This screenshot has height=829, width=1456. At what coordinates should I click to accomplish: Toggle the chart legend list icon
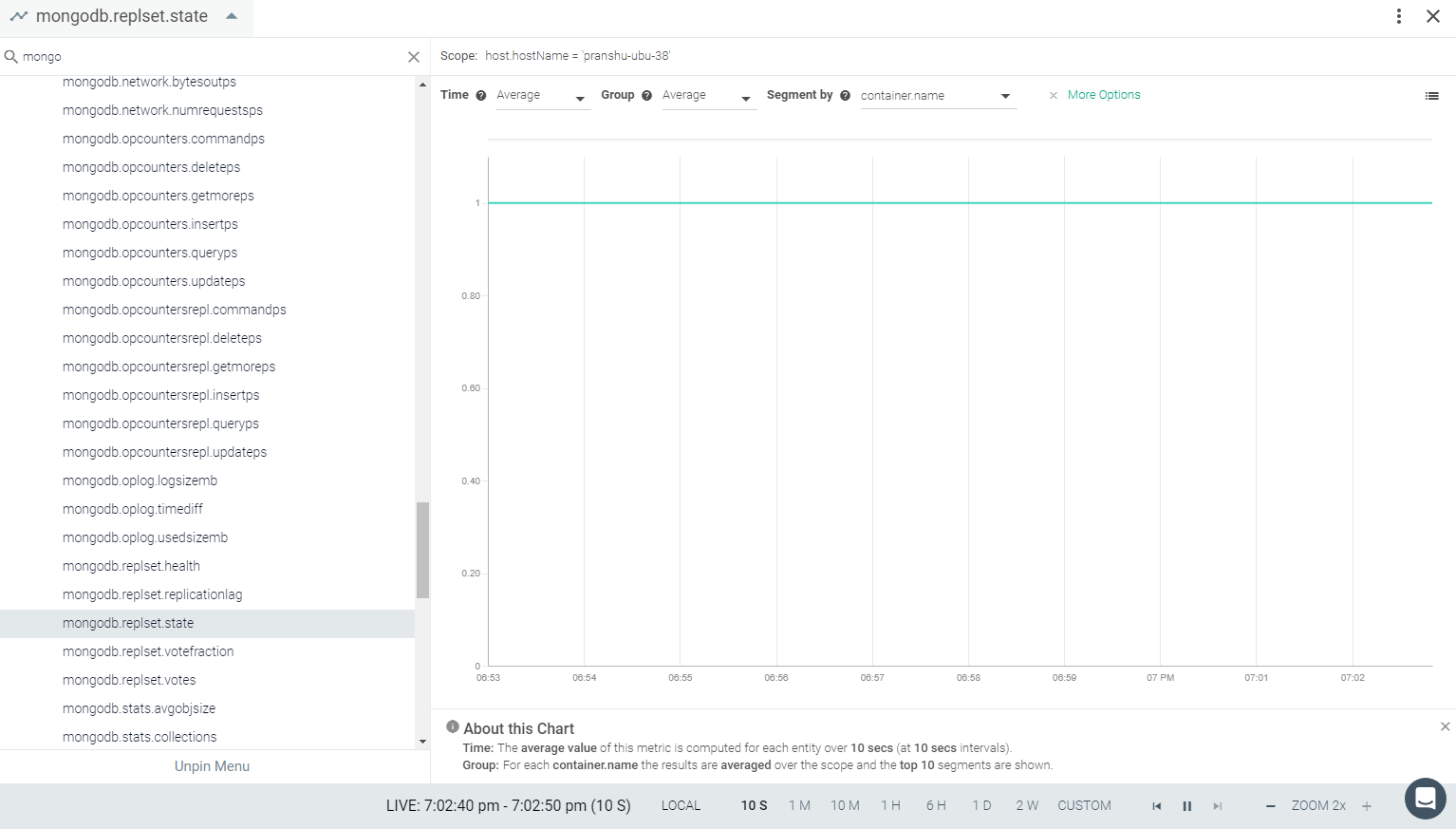(x=1431, y=96)
